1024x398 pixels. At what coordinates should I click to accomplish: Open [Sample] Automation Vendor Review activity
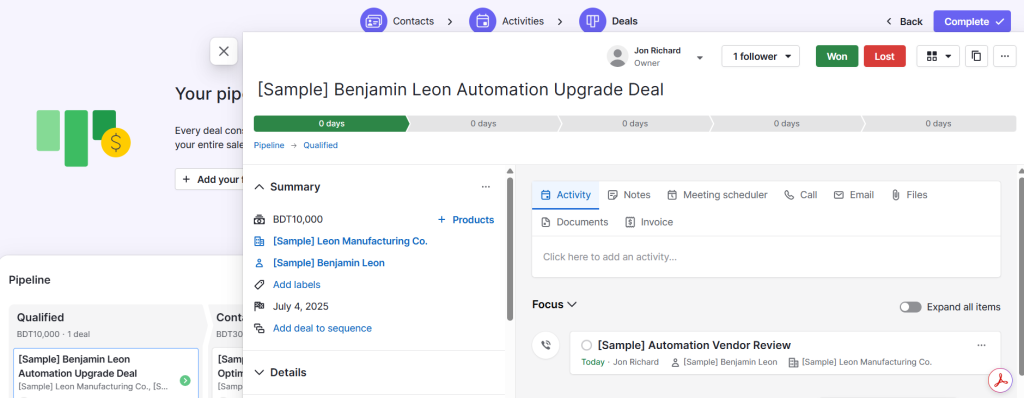pos(694,345)
